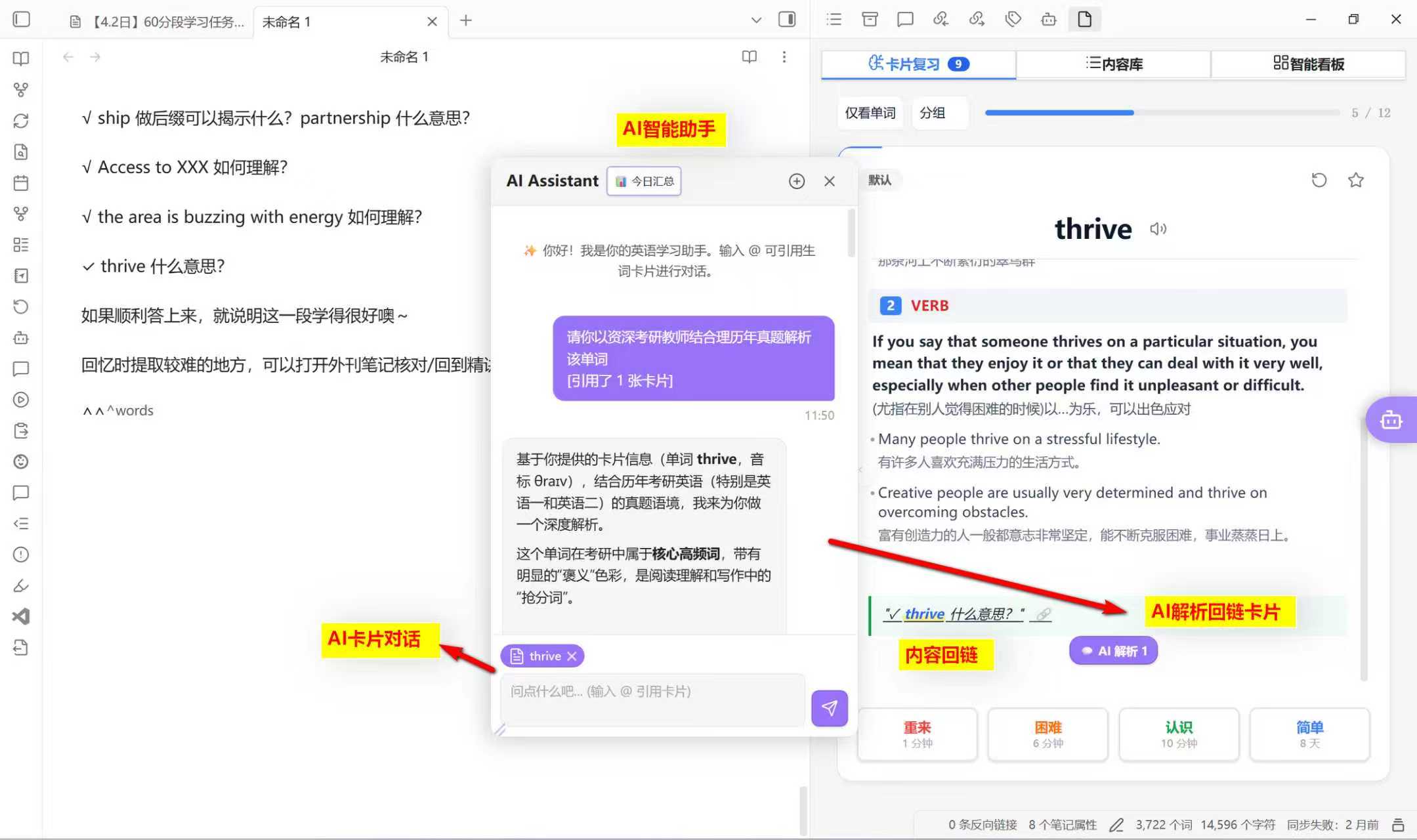Start new AI Assistant chat with plus icon
1417x840 pixels.
[x=796, y=181]
